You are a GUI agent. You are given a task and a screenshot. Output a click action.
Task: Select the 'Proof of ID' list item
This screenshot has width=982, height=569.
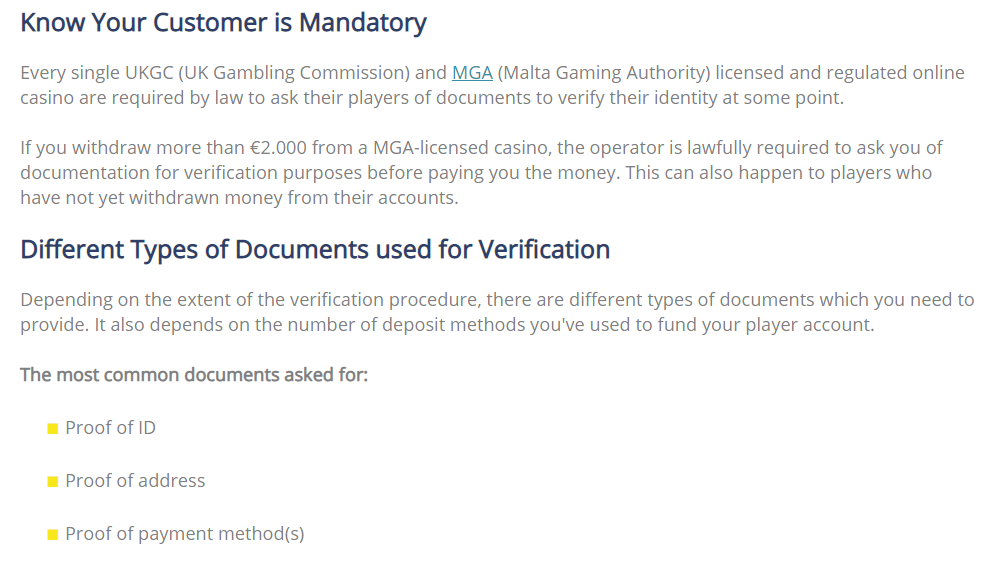[110, 428]
